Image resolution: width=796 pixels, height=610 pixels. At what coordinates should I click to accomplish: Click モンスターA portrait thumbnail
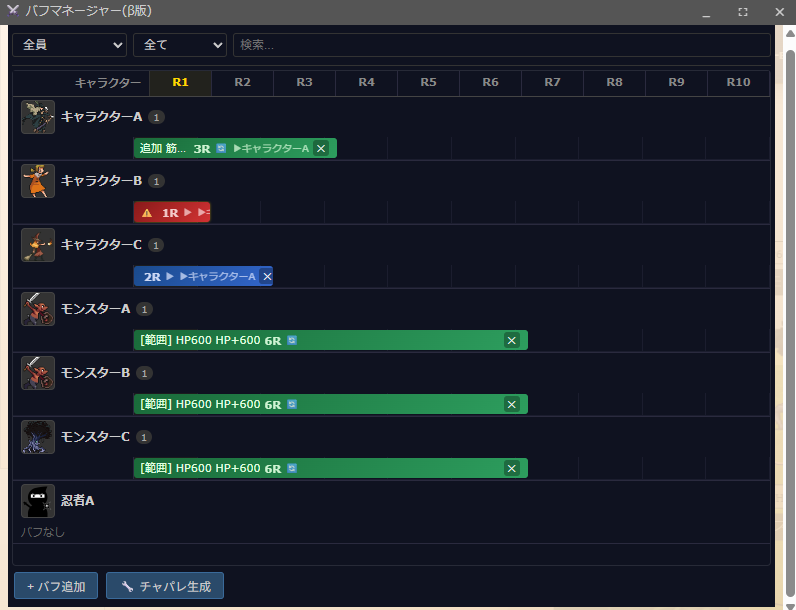pyautogui.click(x=38, y=309)
